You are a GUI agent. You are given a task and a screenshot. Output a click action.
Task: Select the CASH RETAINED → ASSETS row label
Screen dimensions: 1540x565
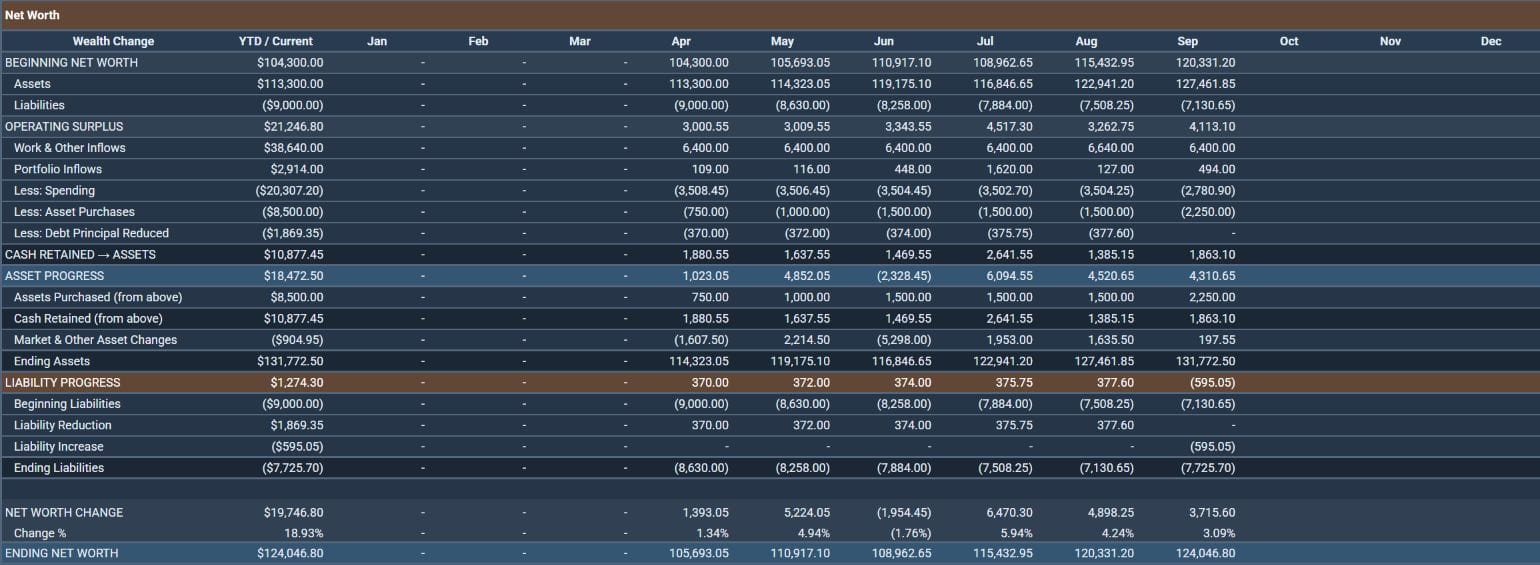click(x=80, y=254)
